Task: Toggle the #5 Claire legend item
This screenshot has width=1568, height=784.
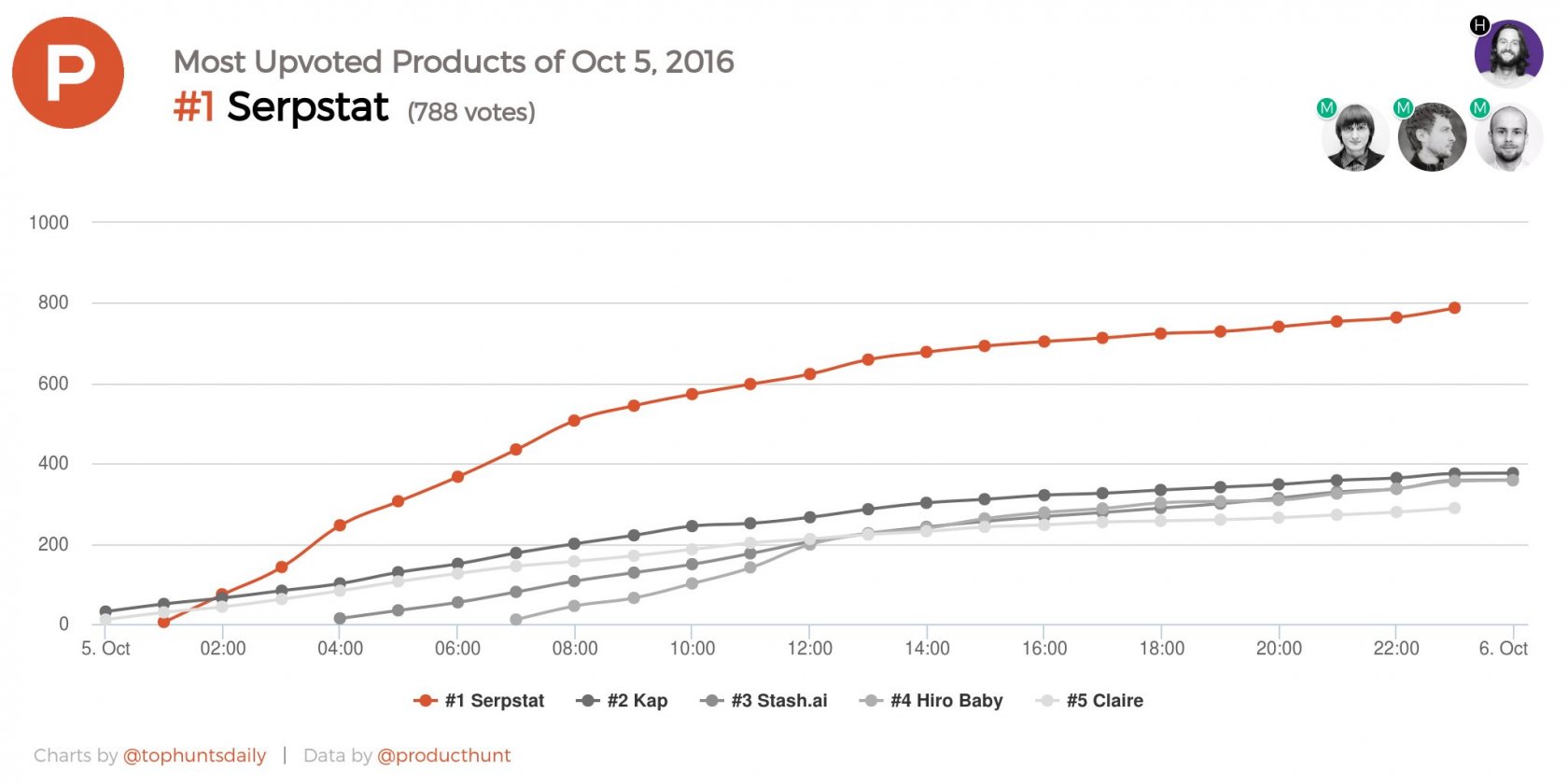Action: [x=1090, y=701]
